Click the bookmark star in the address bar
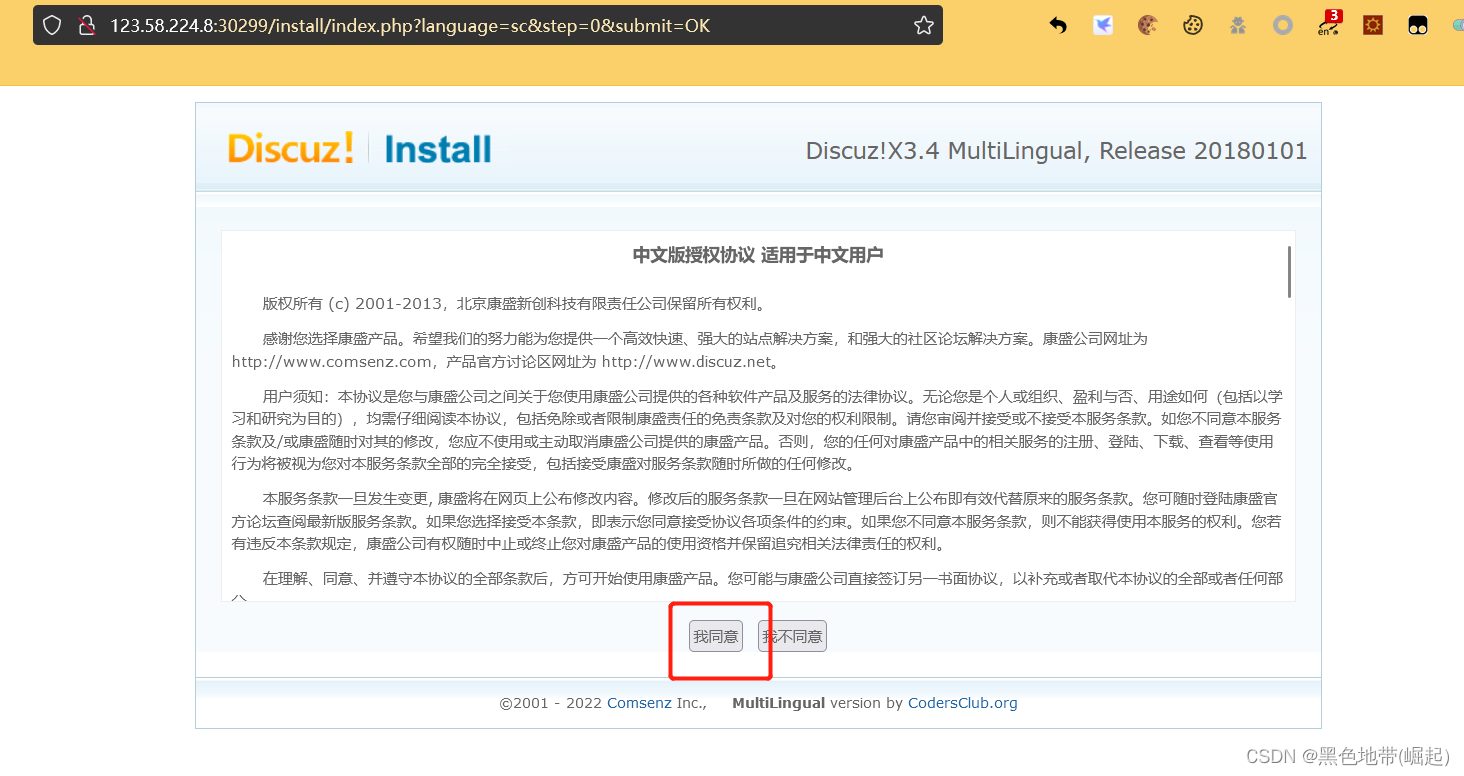 922,24
